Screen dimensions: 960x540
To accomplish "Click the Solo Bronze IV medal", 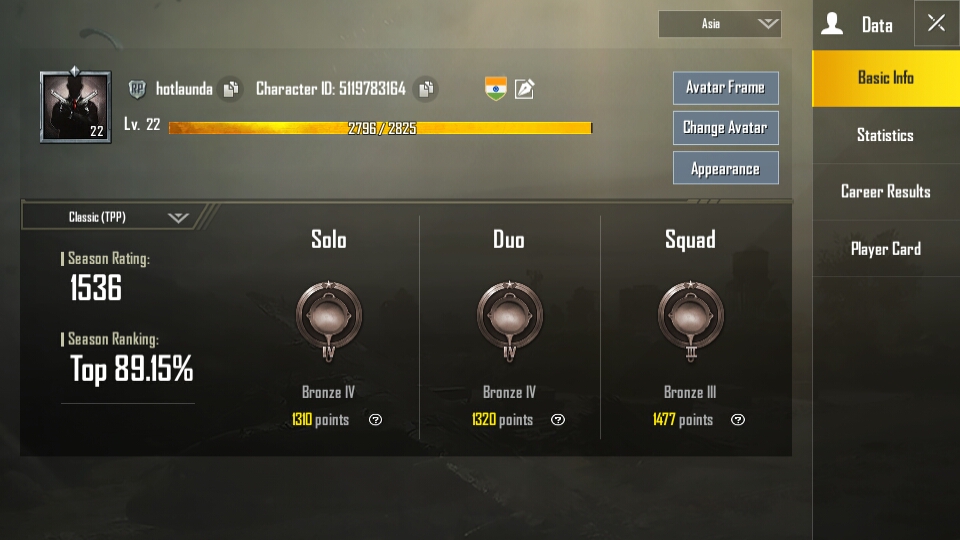I will click(329, 321).
